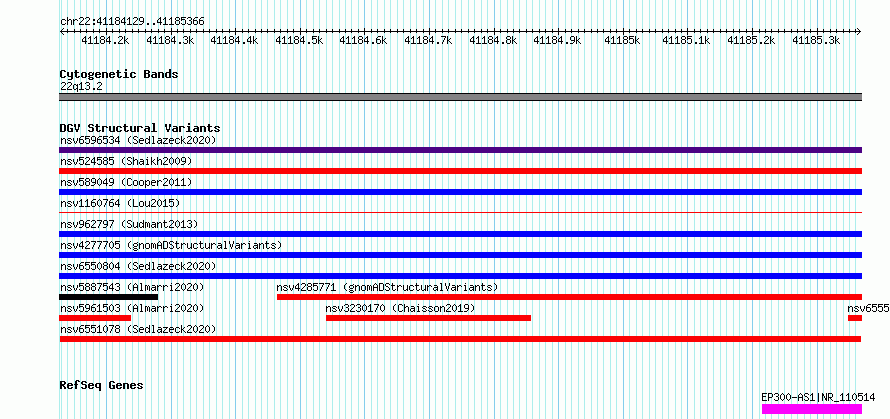Click the EP300-AS1|NR_110514 gene label

point(818,397)
